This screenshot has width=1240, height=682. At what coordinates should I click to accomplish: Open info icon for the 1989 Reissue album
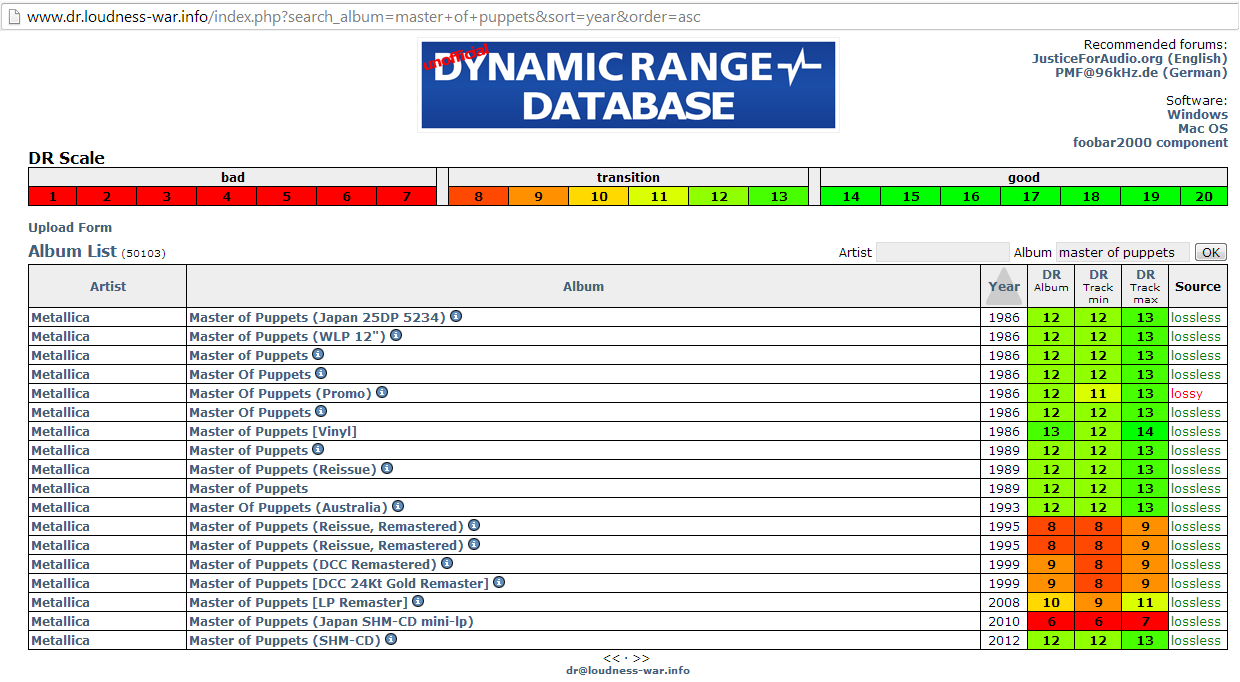click(386, 468)
